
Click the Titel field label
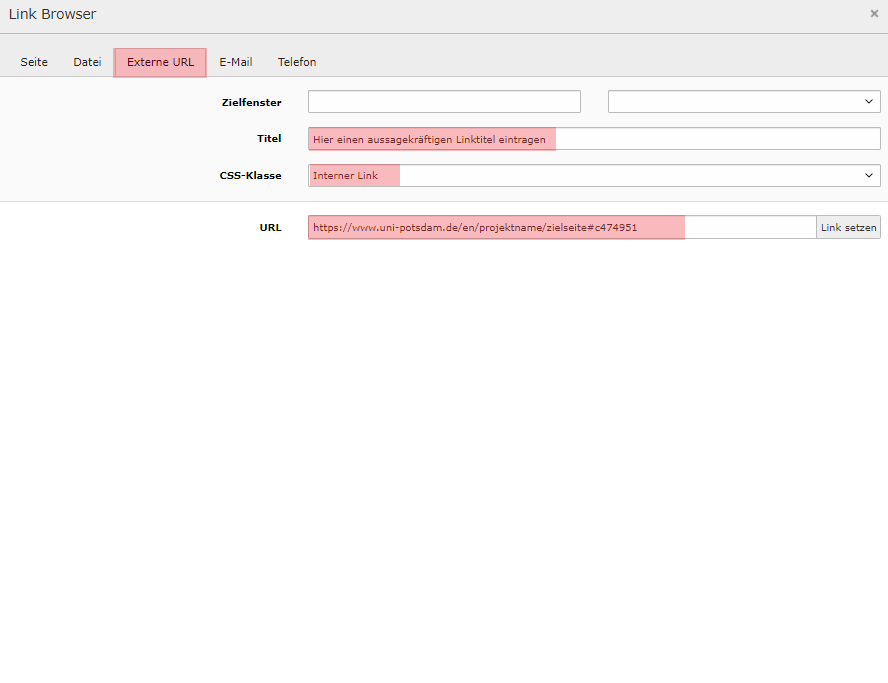tap(269, 139)
